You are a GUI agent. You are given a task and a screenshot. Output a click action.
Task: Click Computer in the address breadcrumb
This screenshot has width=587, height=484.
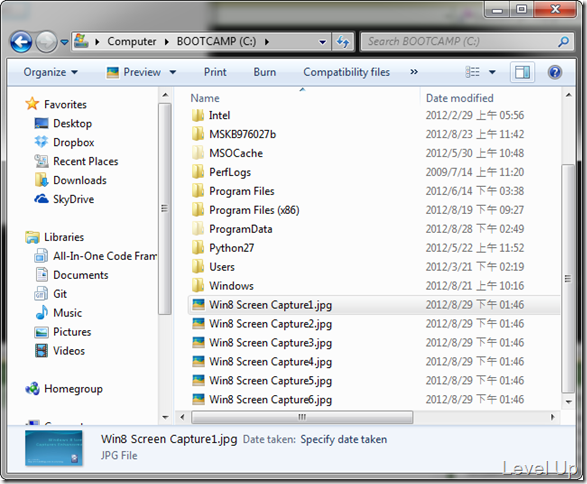[131, 42]
